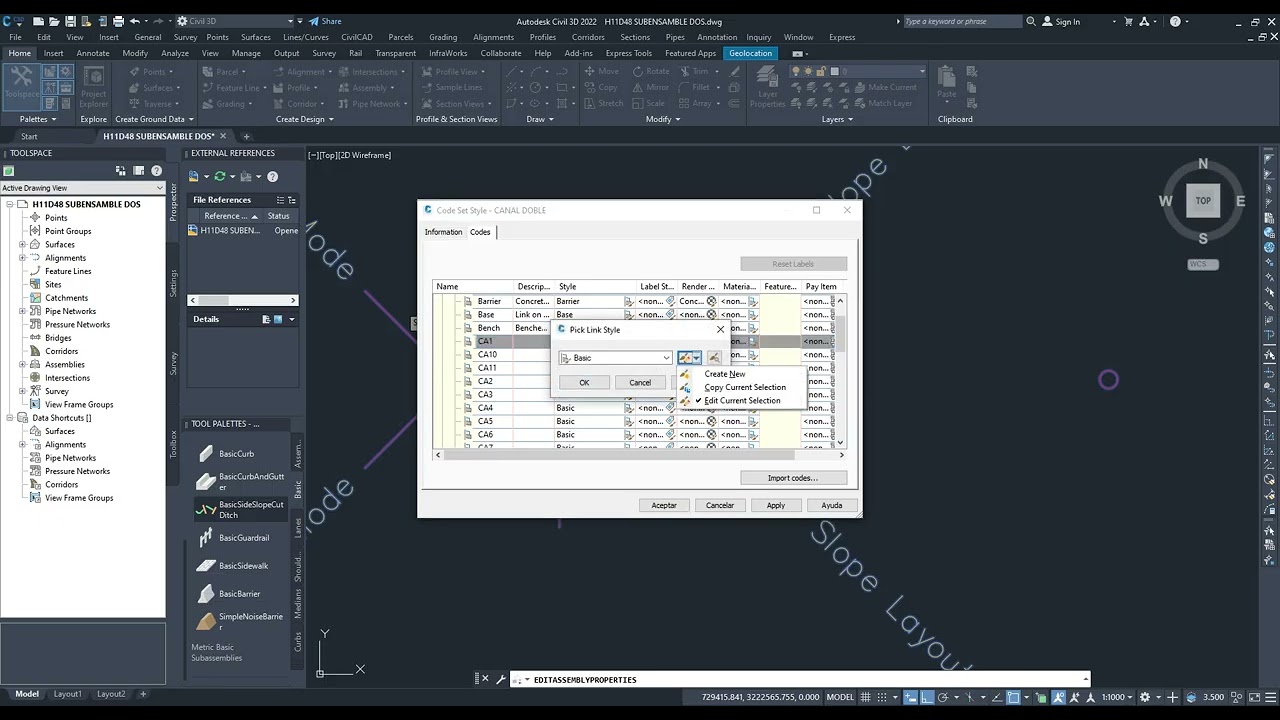Expand the Assemblies tree node

tap(22, 364)
